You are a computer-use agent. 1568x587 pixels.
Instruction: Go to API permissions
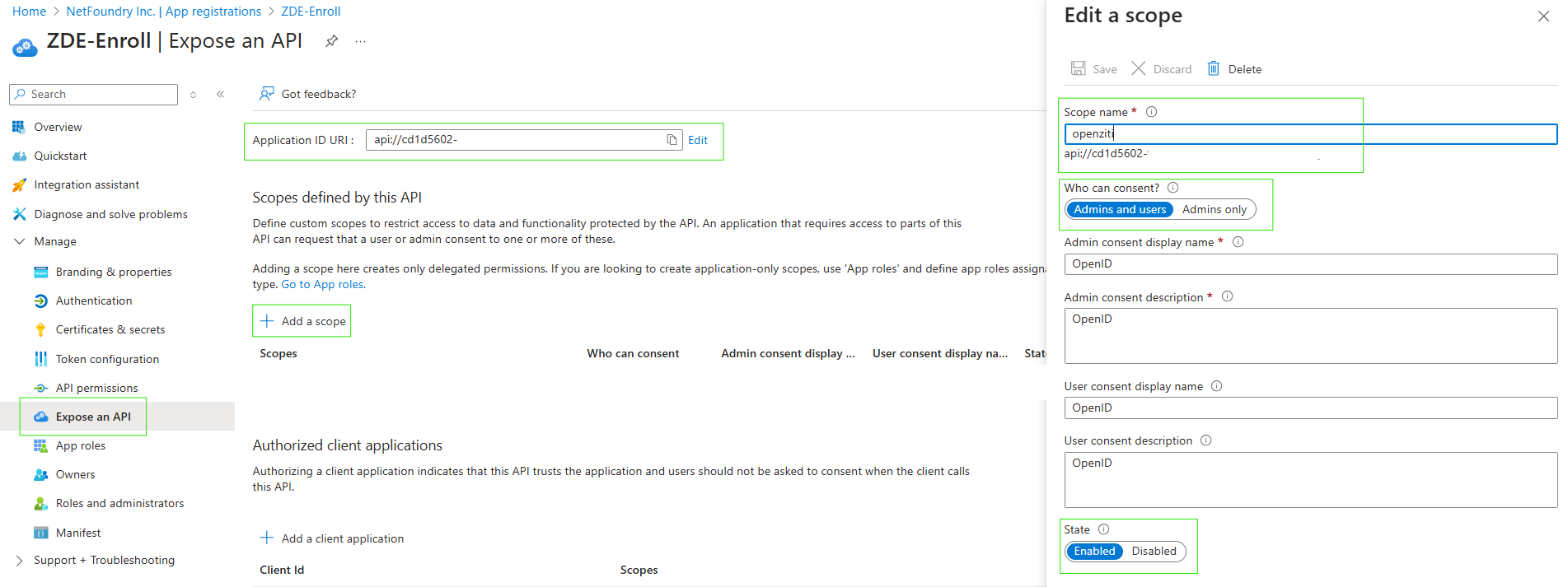pos(96,388)
